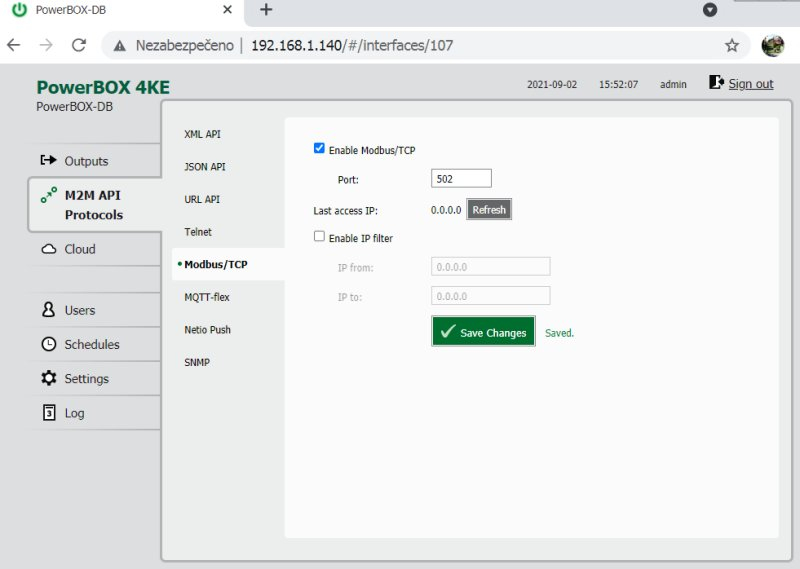Open the JSON API protocol tab

[205, 167]
